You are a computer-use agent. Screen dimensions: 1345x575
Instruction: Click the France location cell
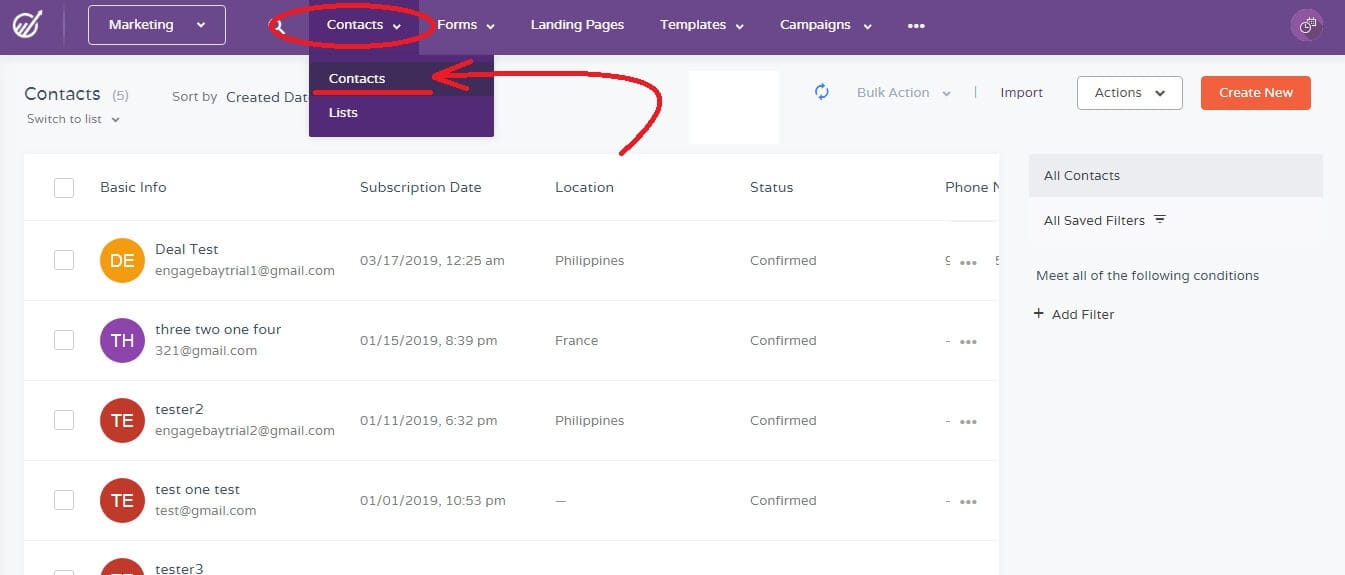pos(577,340)
